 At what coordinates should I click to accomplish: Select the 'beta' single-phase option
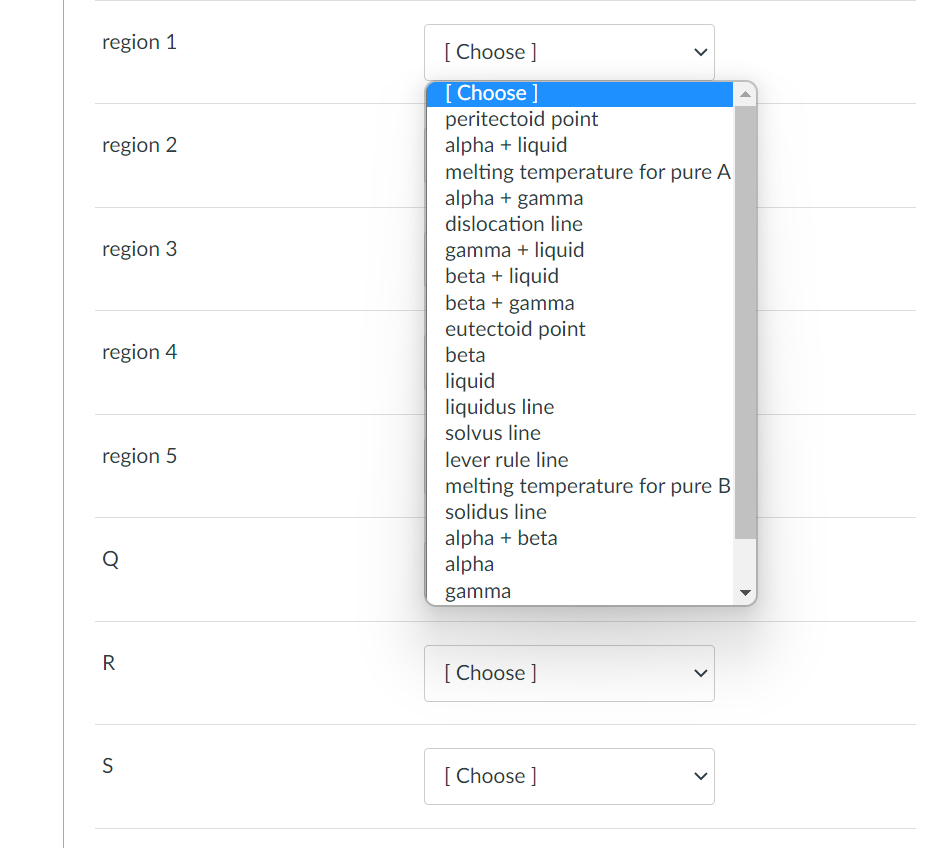[580, 355]
